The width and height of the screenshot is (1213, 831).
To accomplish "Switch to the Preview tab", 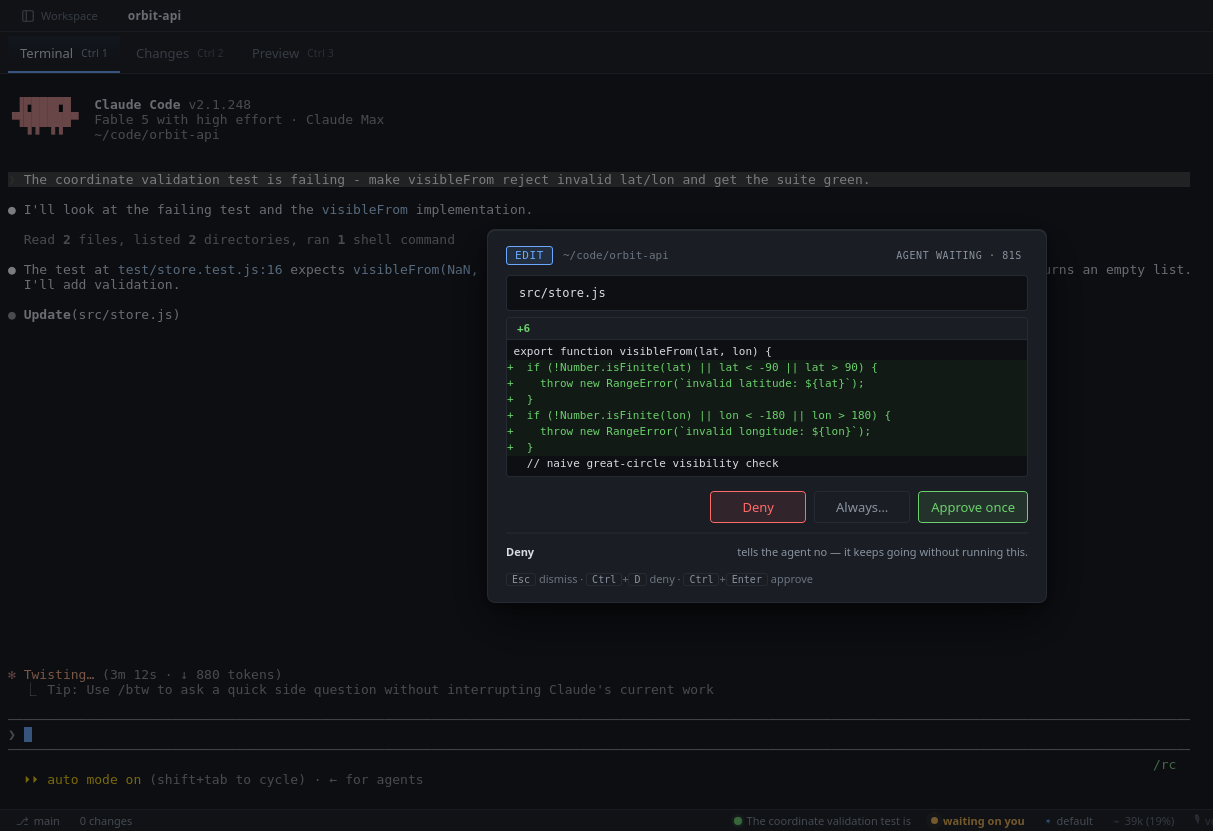I will (x=293, y=53).
